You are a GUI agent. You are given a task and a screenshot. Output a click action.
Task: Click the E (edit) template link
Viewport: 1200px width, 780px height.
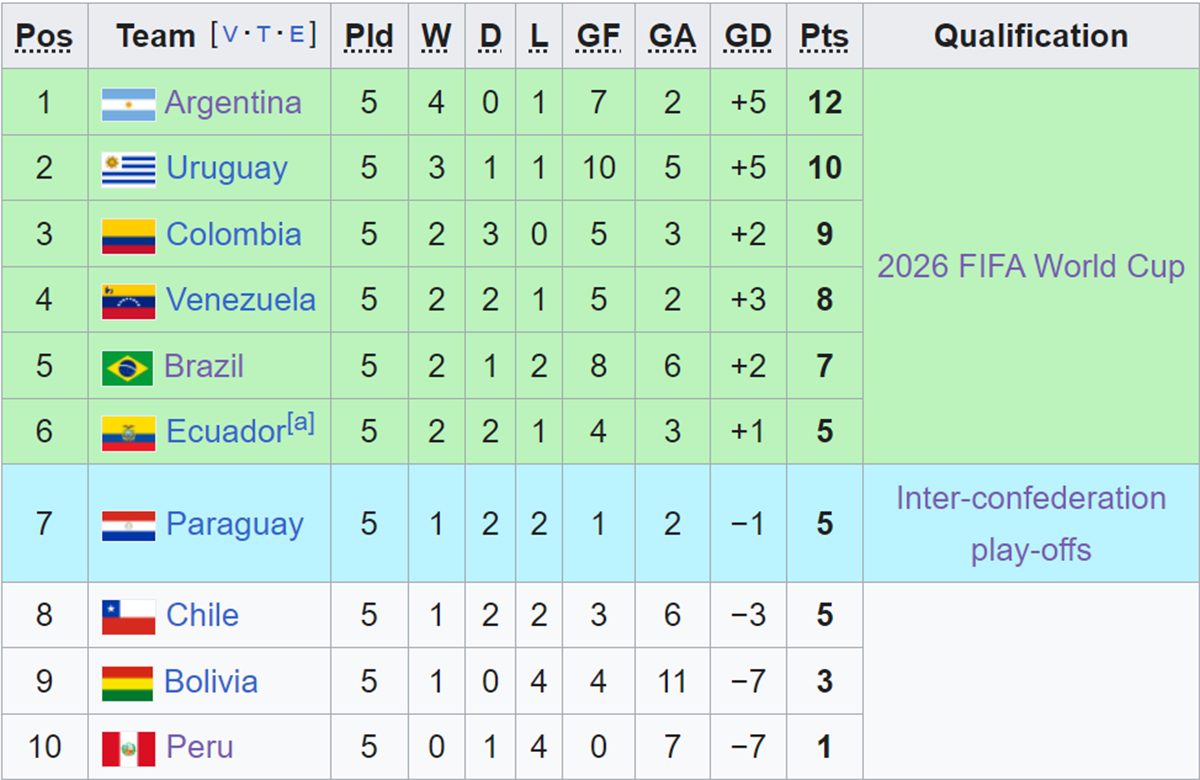[x=296, y=35]
